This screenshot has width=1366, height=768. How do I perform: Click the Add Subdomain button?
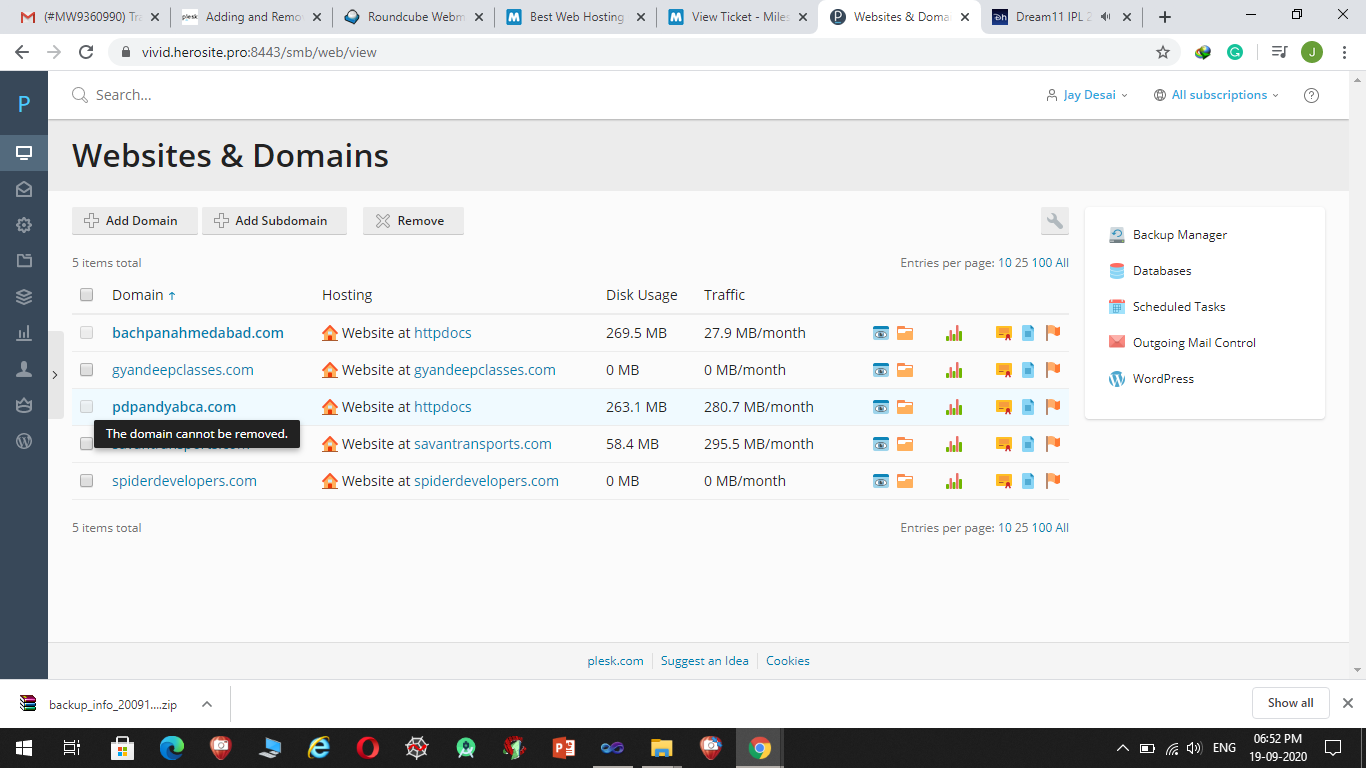point(274,221)
